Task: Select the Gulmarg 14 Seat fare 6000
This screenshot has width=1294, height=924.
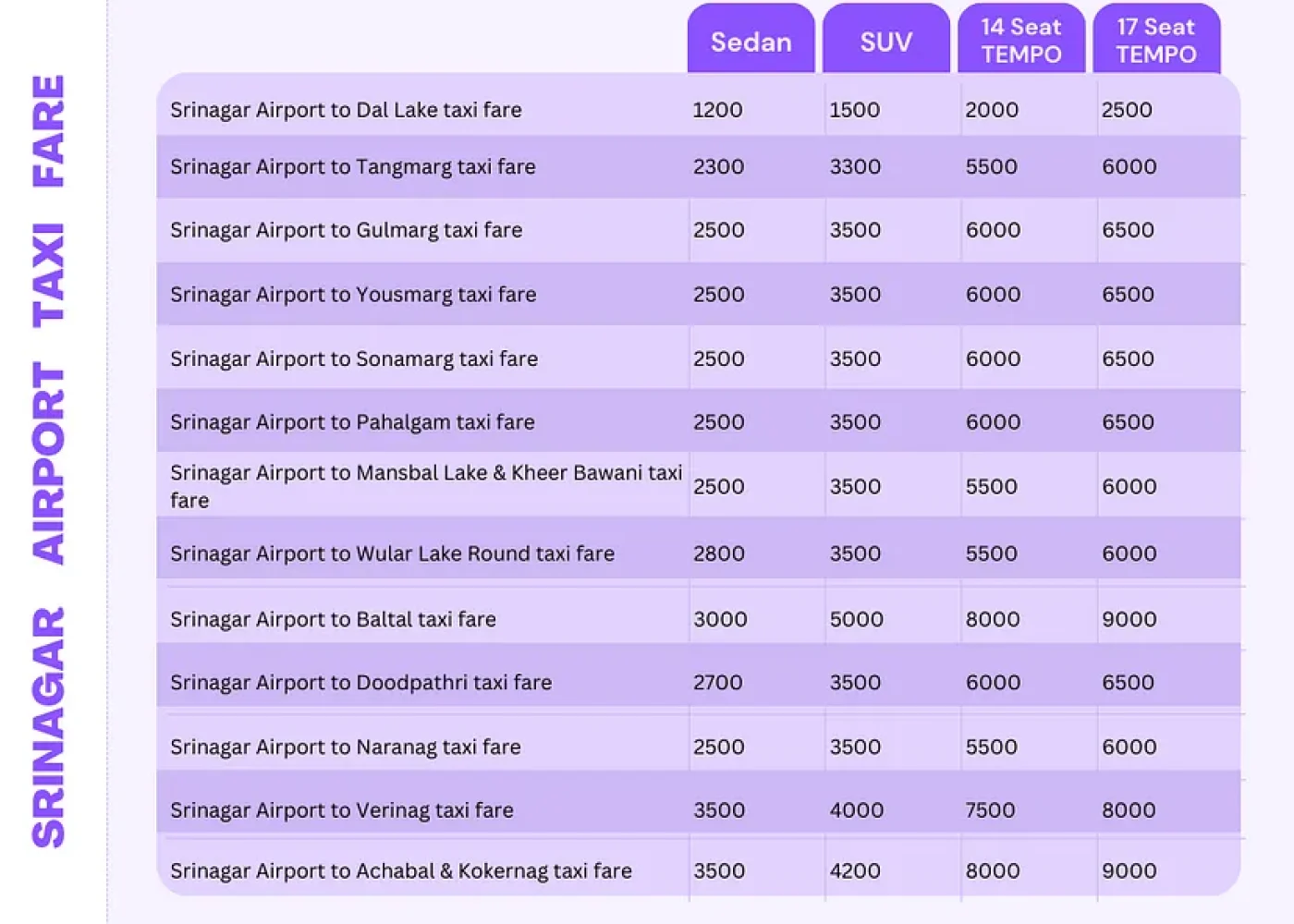Action: click(992, 230)
